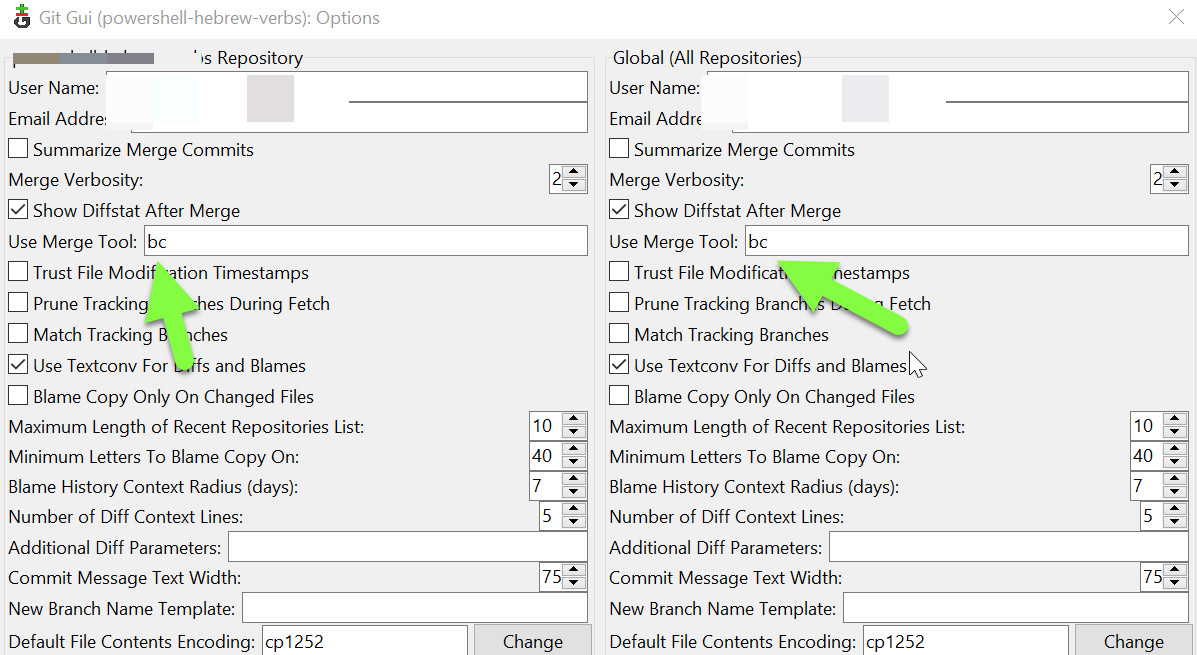Check global Trust File Modification Timestamps option
The height and width of the screenshot is (655, 1197).
tap(619, 271)
